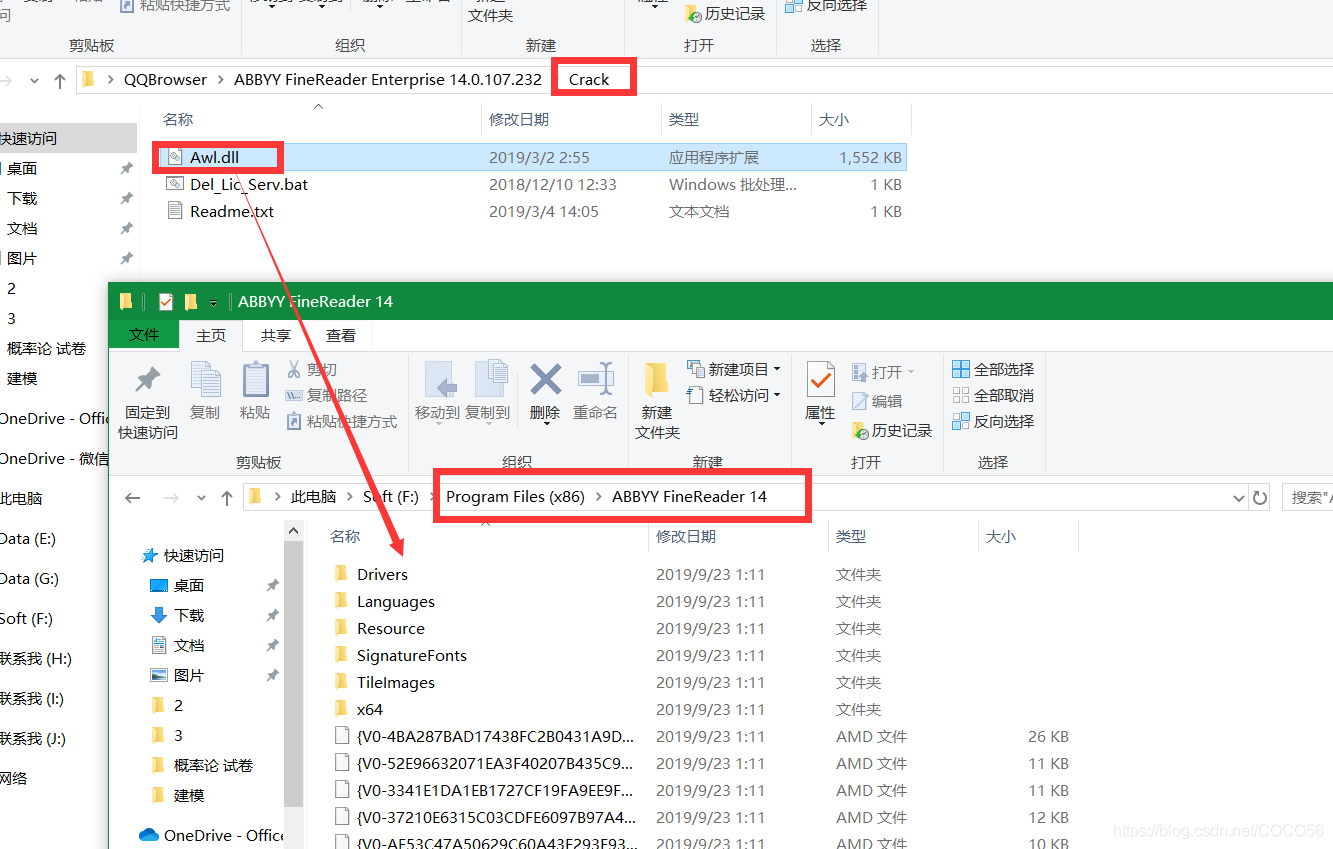Open address bar history dropdown in front window
This screenshot has width=1333, height=849.
(1240, 497)
